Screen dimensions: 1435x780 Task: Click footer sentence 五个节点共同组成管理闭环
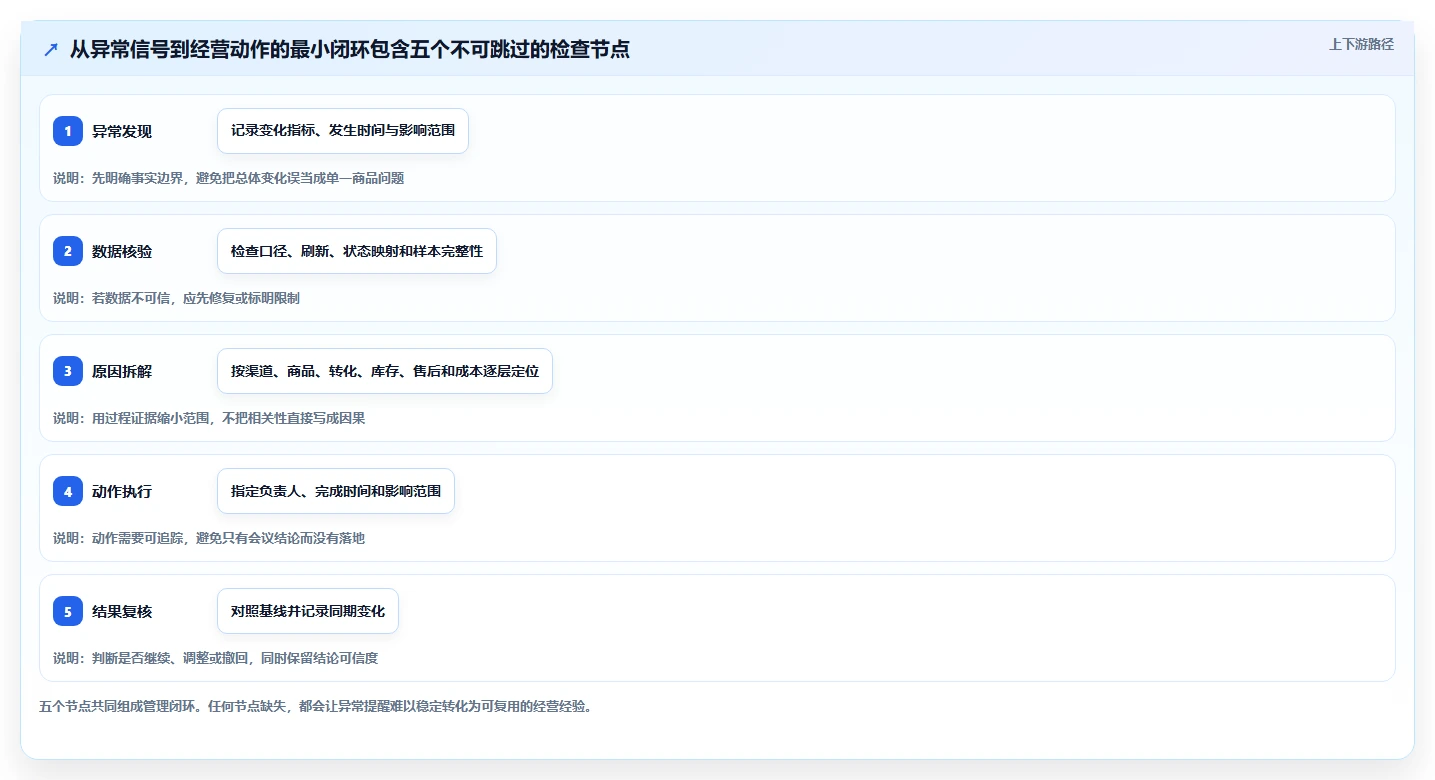coord(316,706)
